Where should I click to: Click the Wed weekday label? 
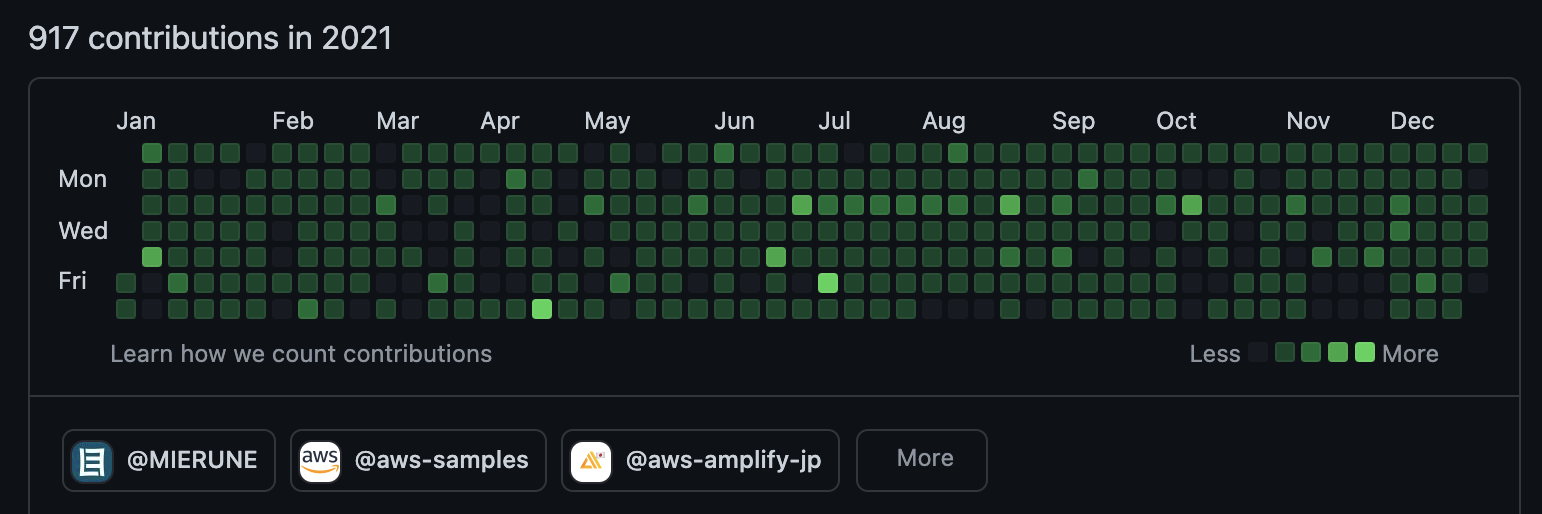pos(83,231)
